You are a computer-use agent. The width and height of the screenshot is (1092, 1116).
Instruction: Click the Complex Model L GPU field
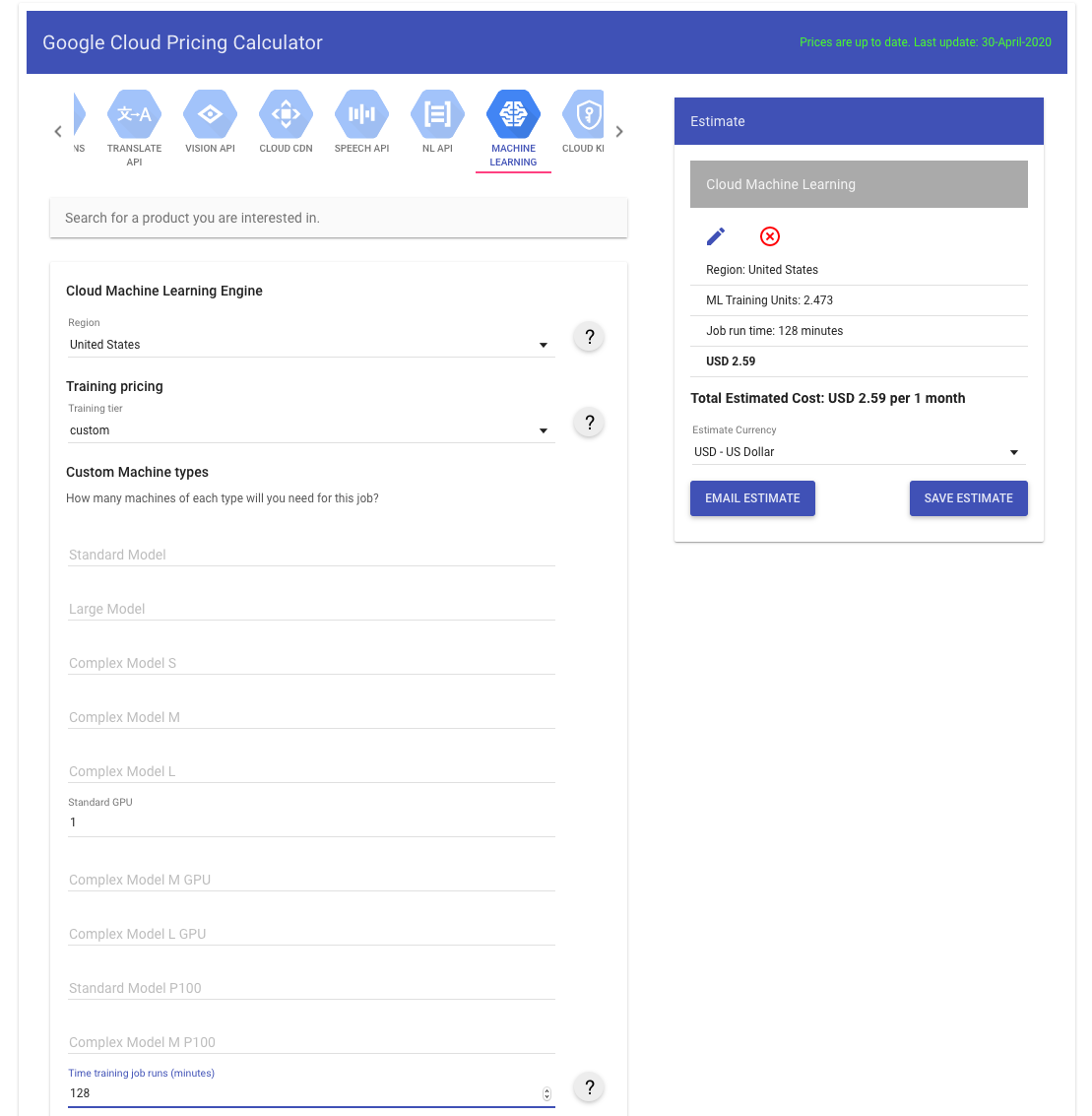[x=311, y=934]
